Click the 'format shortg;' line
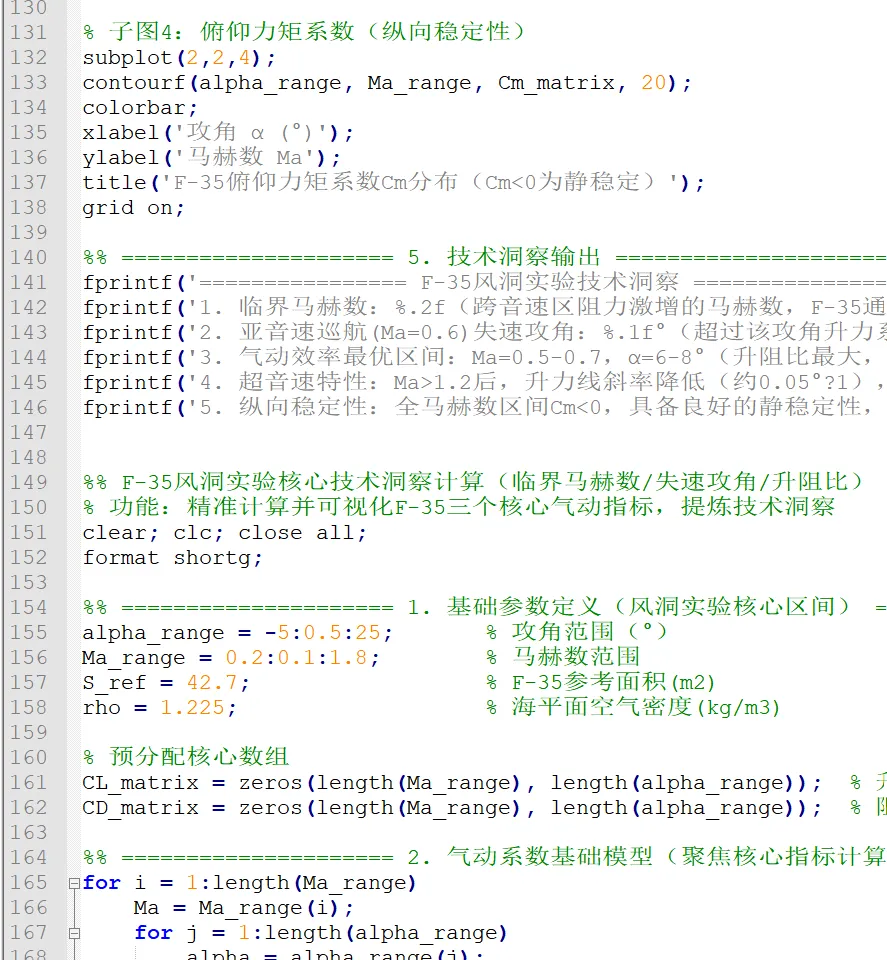The image size is (887, 960). [x=172, y=558]
